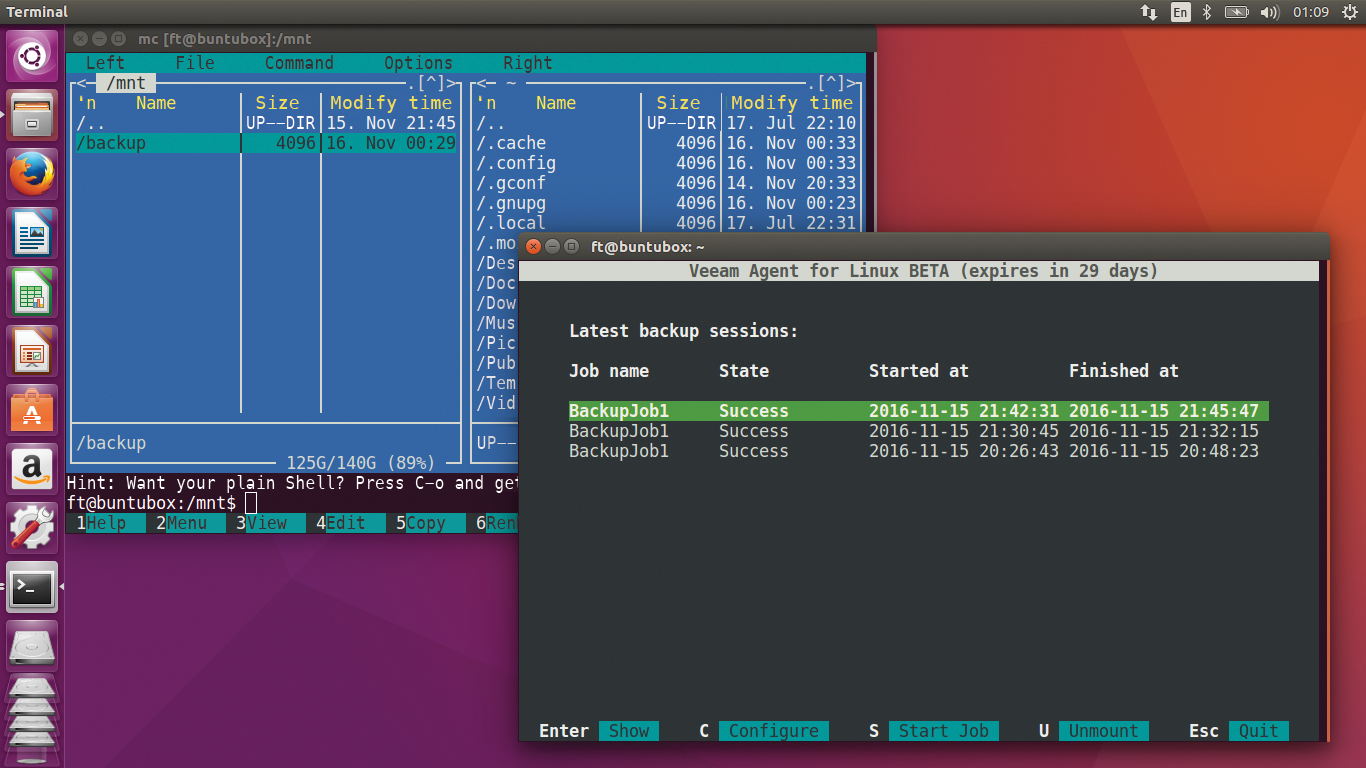
Task: Select the /.local directory in right panel
Action: point(666,223)
